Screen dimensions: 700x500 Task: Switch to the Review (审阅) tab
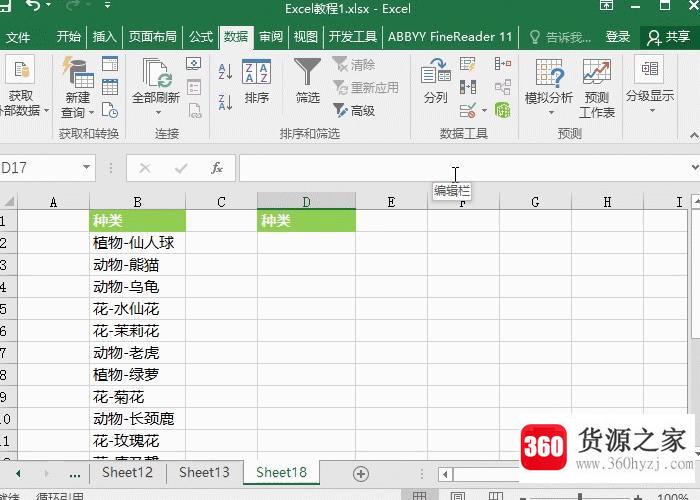coord(271,37)
